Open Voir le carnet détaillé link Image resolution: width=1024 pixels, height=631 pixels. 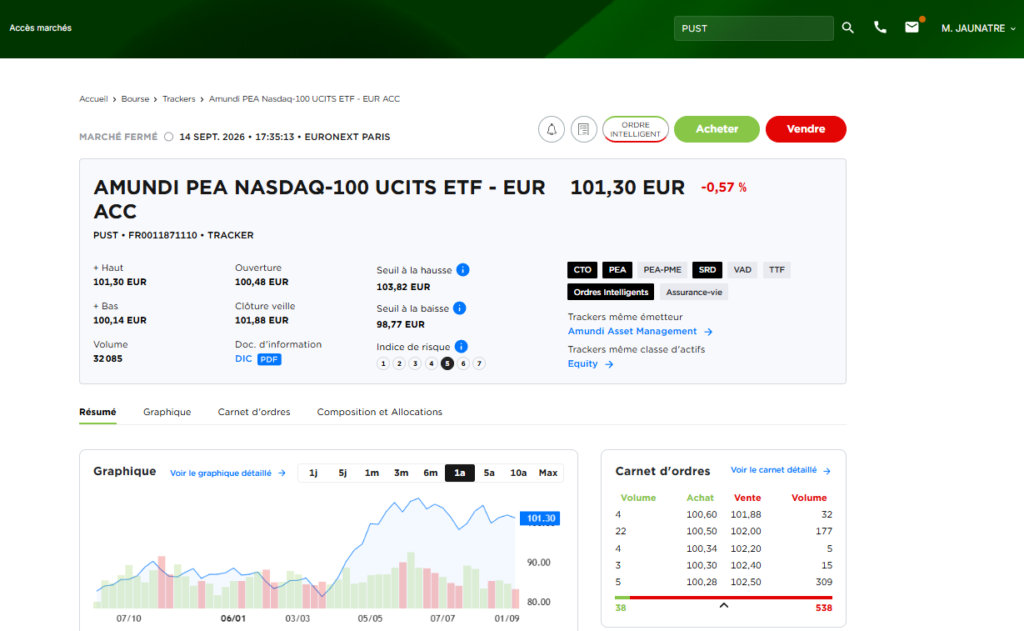pos(773,470)
